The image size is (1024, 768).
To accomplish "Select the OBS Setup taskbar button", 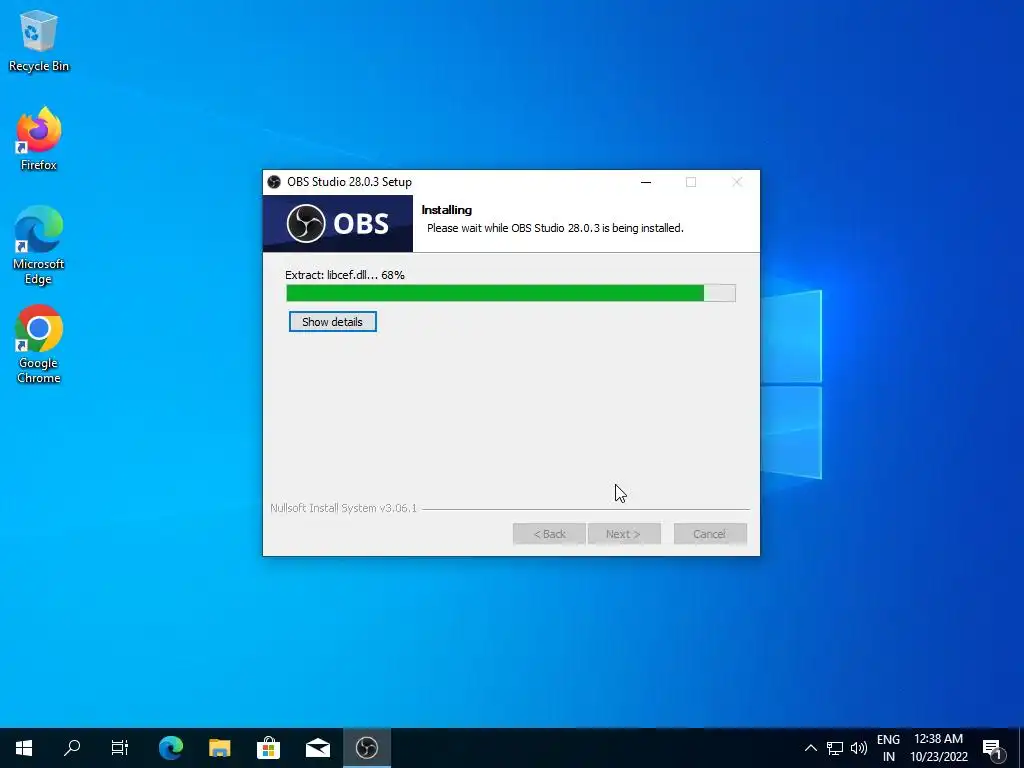I will tap(367, 748).
